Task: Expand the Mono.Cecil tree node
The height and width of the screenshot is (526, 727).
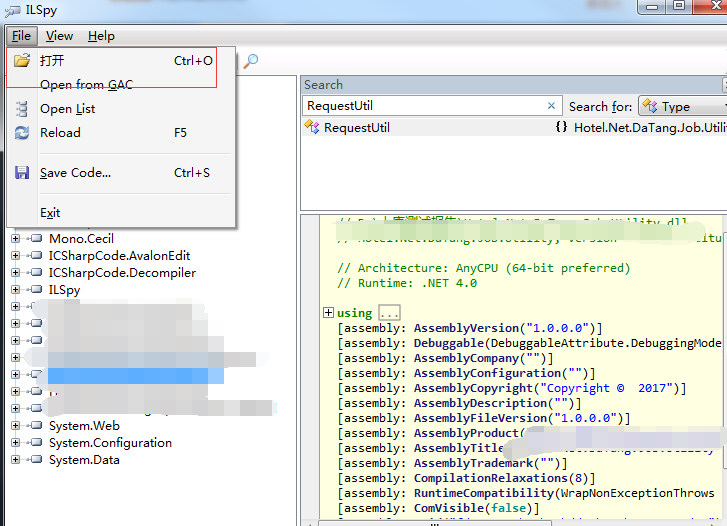Action: [x=16, y=239]
